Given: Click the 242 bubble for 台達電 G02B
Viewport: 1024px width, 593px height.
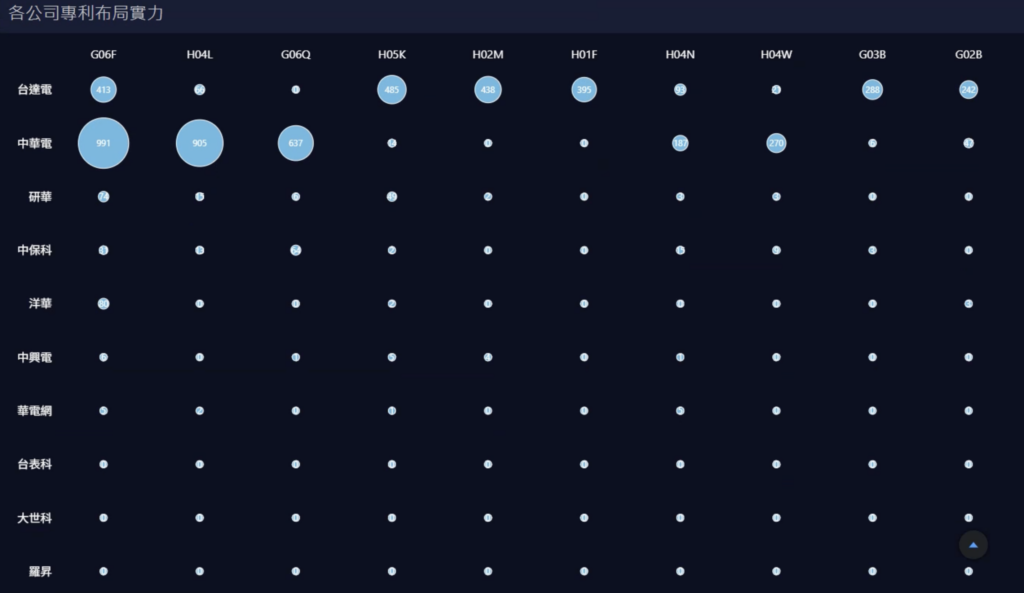Looking at the screenshot, I should pos(968,89).
